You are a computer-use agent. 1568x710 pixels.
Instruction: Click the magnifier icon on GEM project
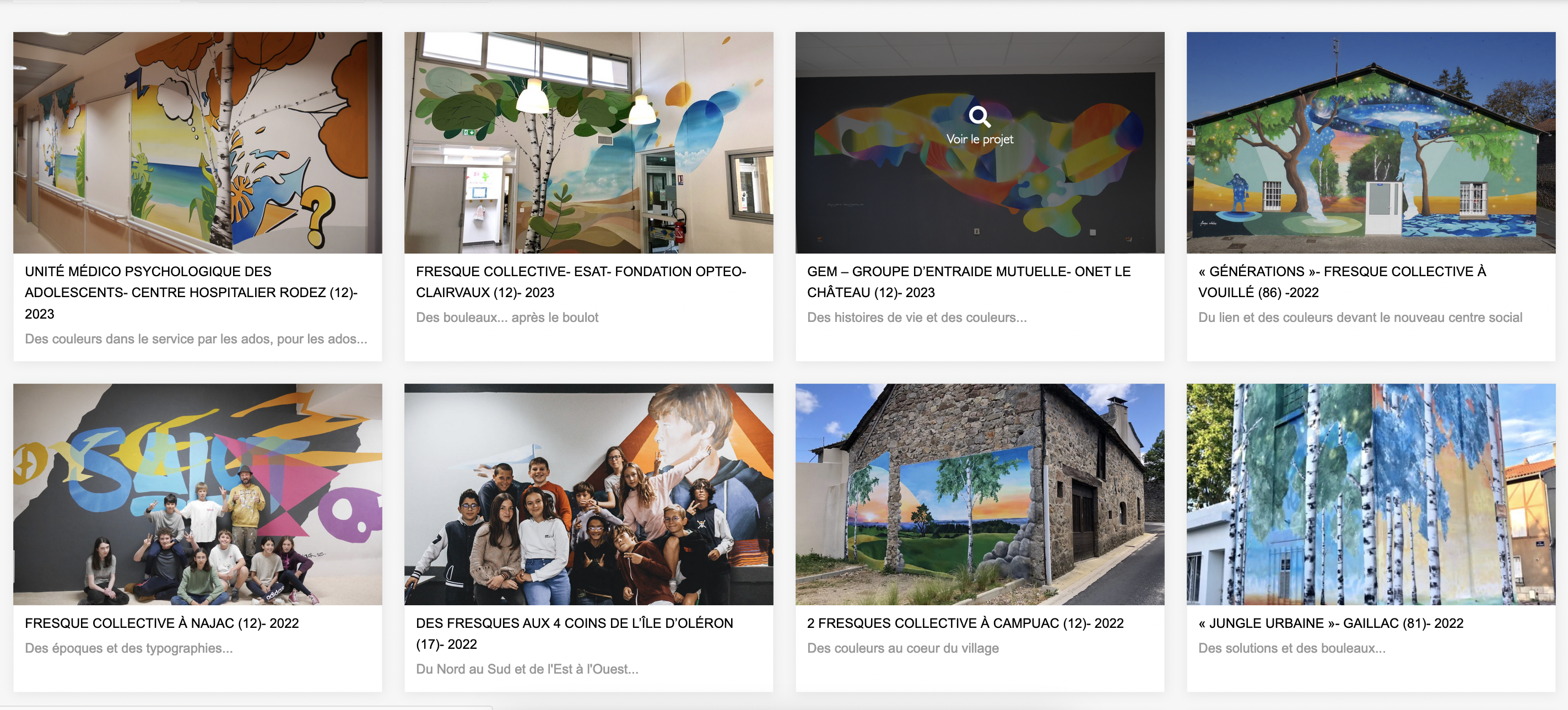pyautogui.click(x=980, y=116)
